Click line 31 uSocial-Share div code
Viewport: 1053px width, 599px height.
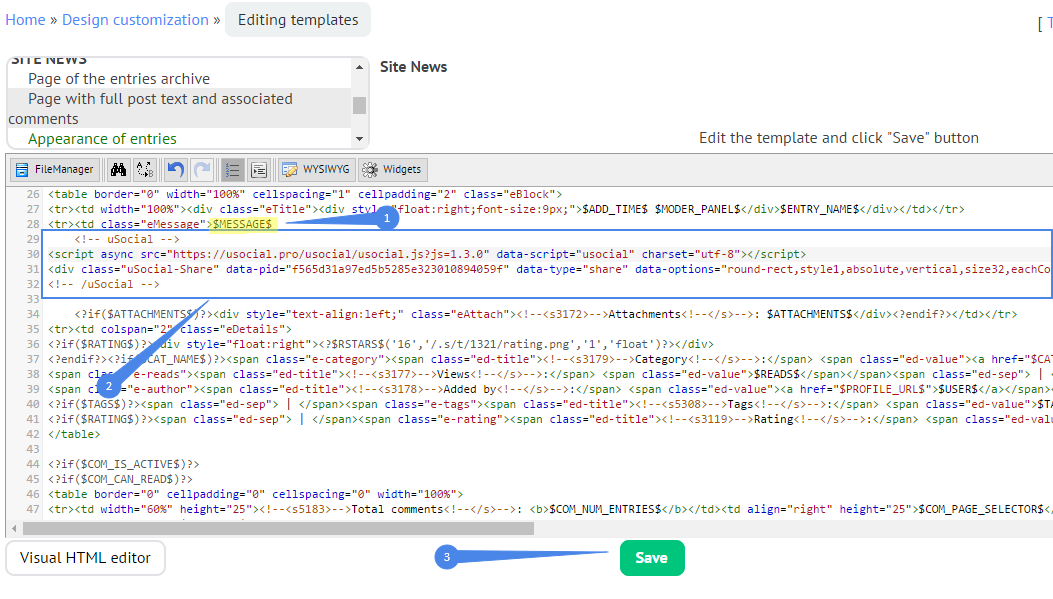coord(549,269)
